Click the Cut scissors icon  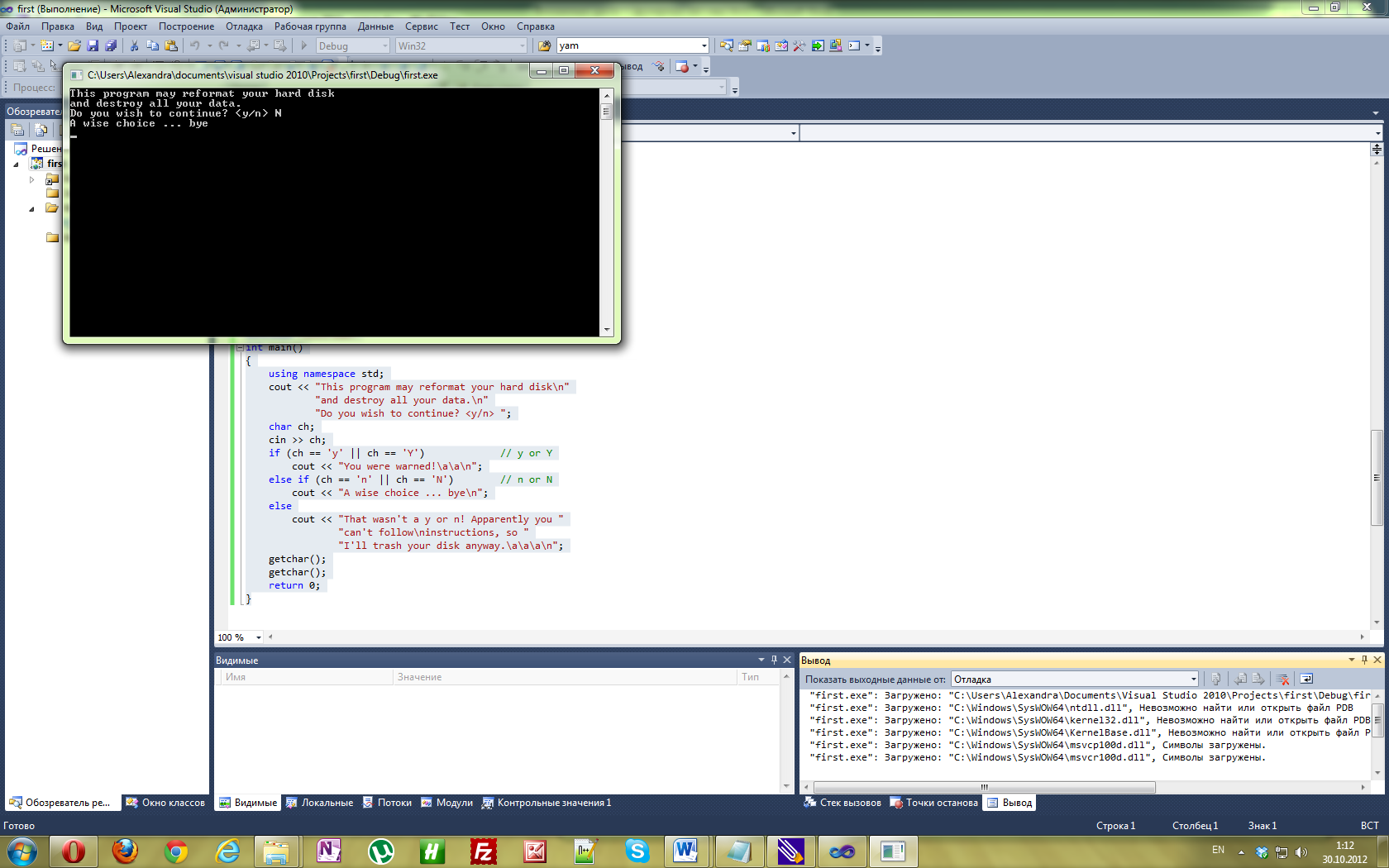134,46
